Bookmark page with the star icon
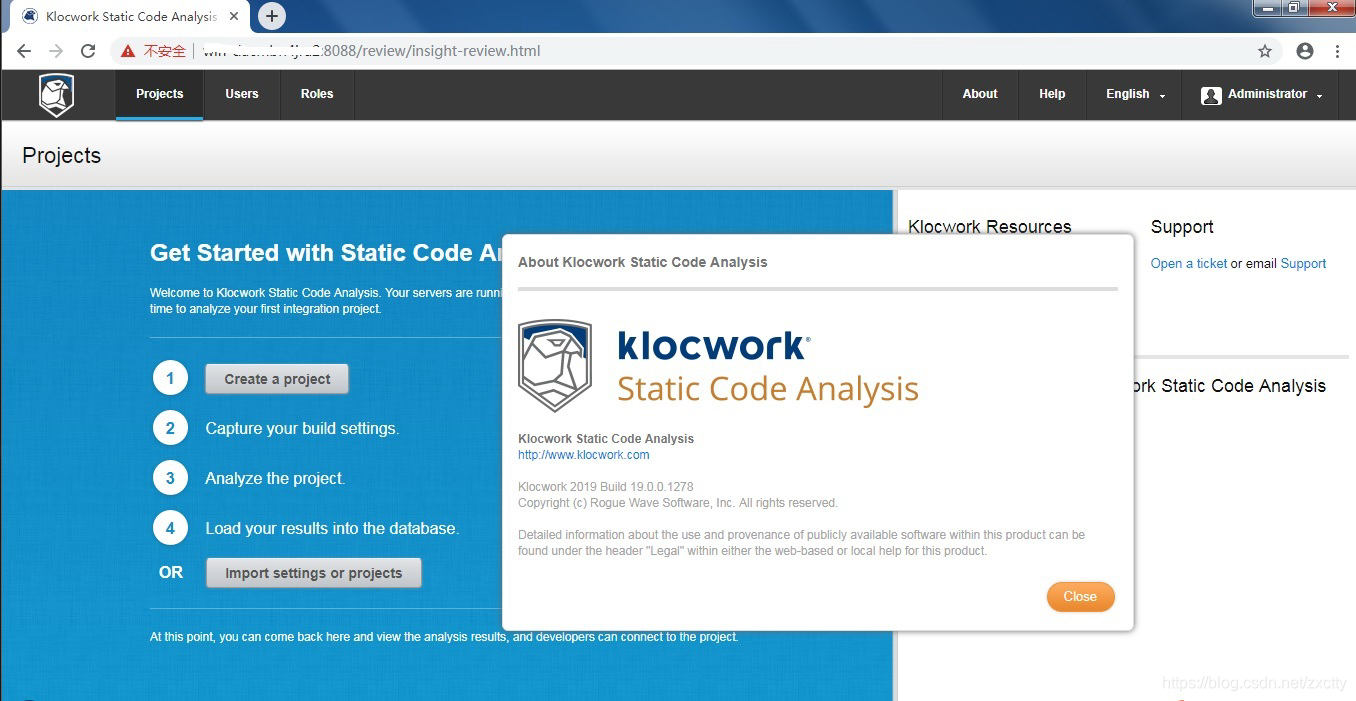The height and width of the screenshot is (701, 1356). click(1265, 51)
